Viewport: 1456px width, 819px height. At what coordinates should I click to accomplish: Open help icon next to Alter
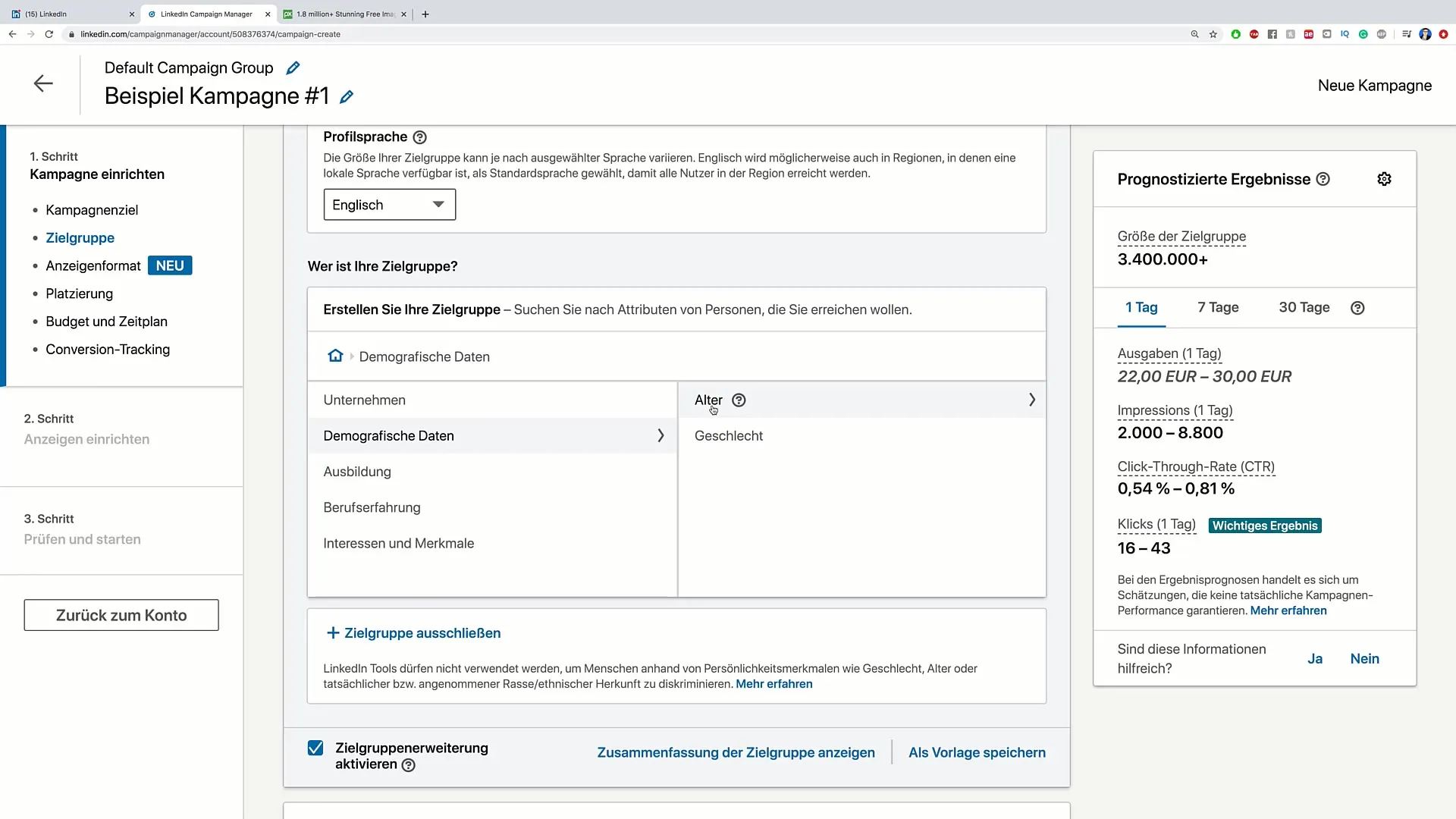(x=739, y=400)
